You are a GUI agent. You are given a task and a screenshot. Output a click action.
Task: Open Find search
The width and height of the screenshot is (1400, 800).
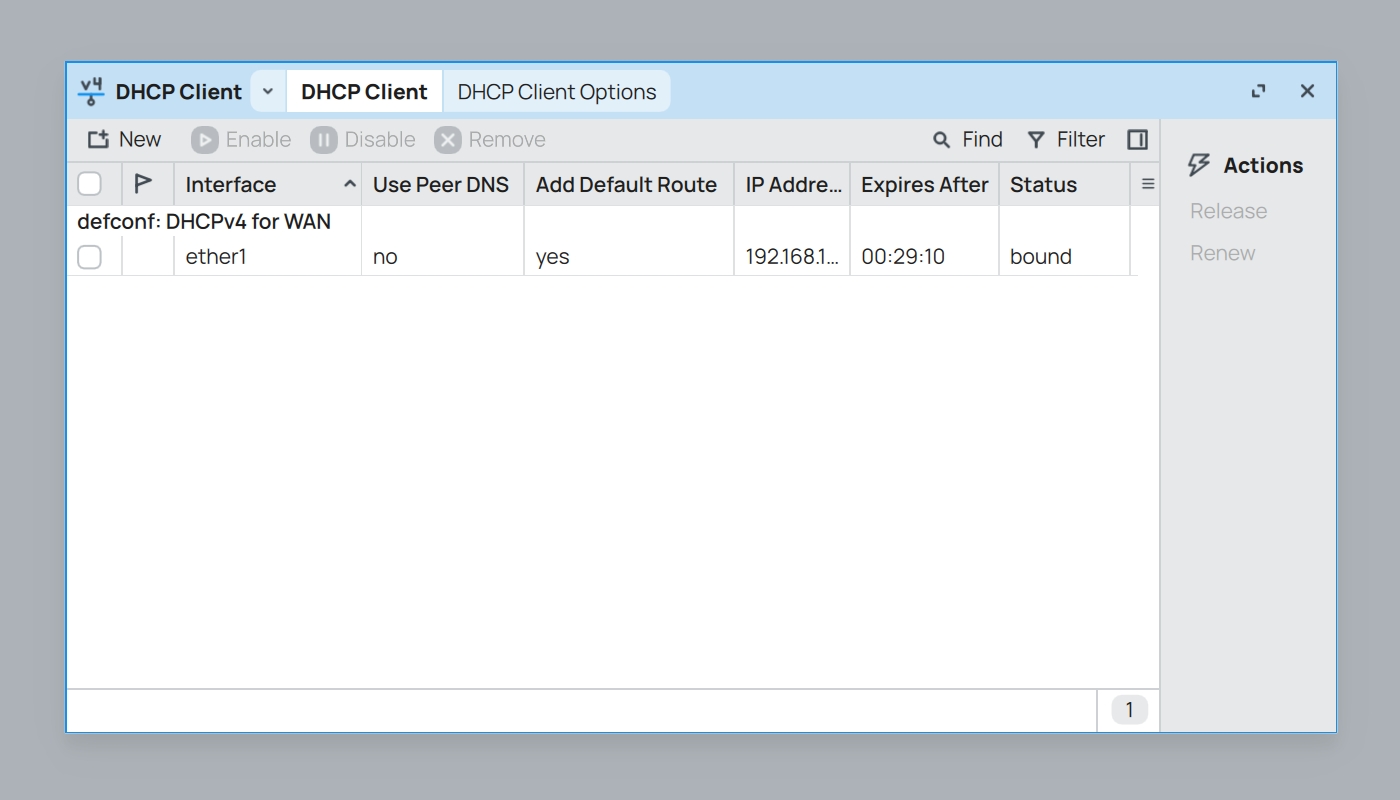point(968,140)
